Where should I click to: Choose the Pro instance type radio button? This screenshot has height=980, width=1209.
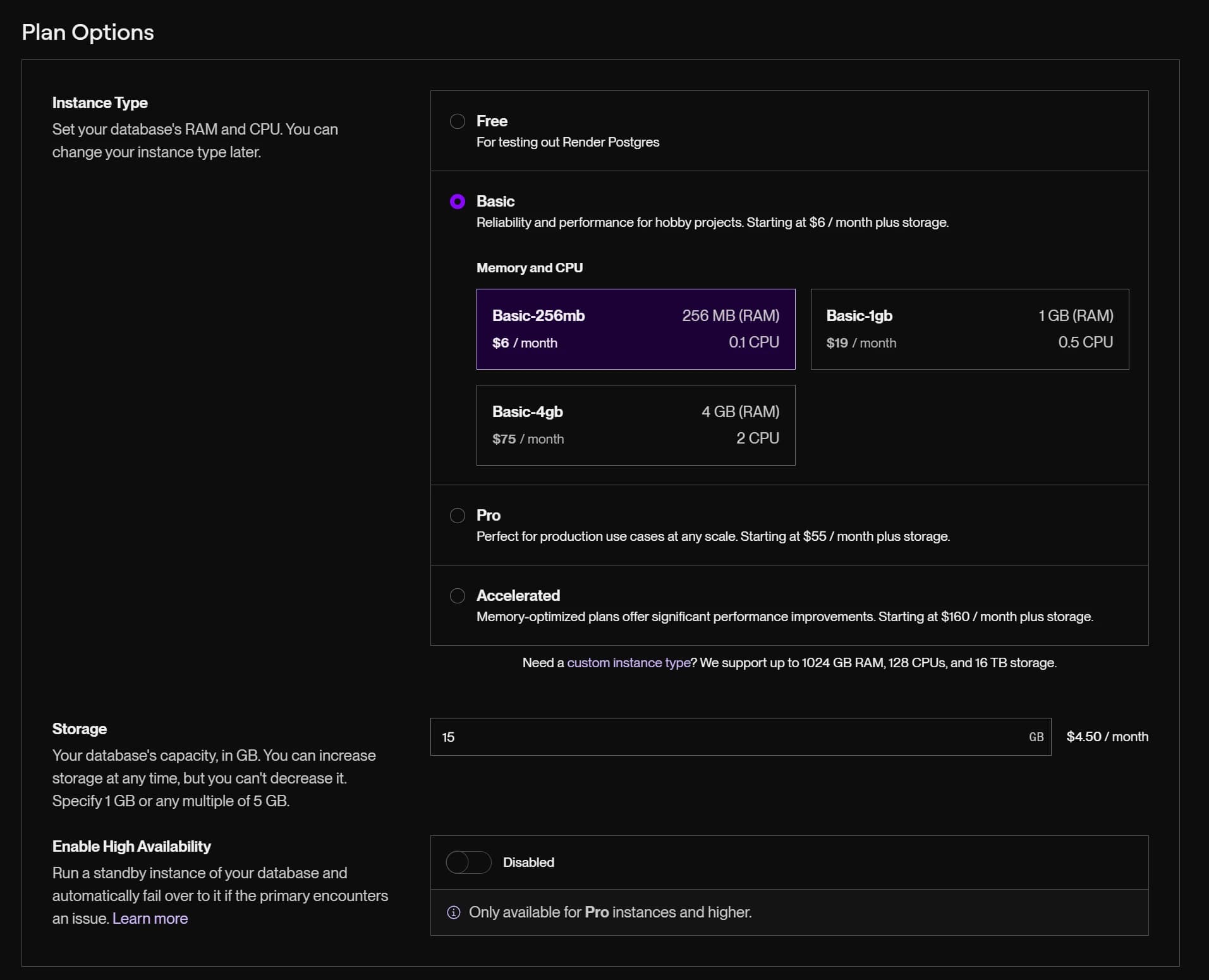coord(457,516)
